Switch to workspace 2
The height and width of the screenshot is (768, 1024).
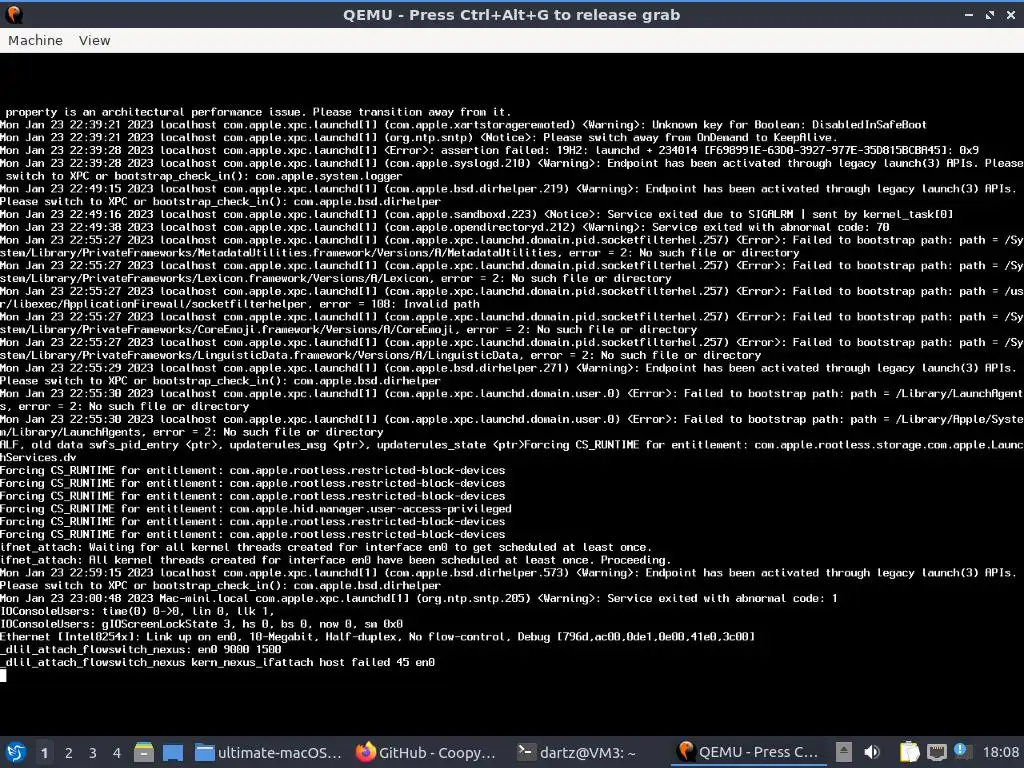[68, 753]
